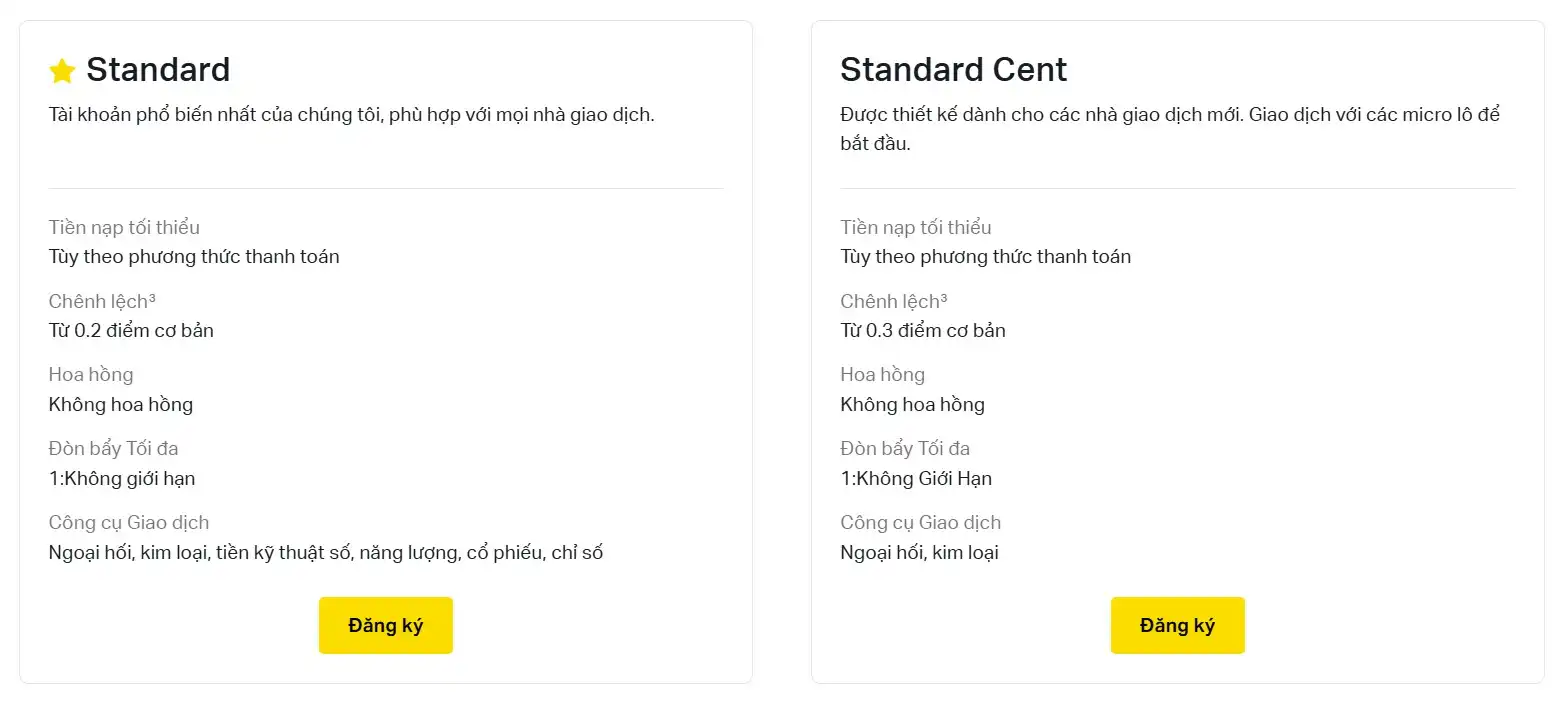1564x703 pixels.
Task: Click '1:Không Giới Hạn' leverage in Standard Cent
Action: click(916, 478)
